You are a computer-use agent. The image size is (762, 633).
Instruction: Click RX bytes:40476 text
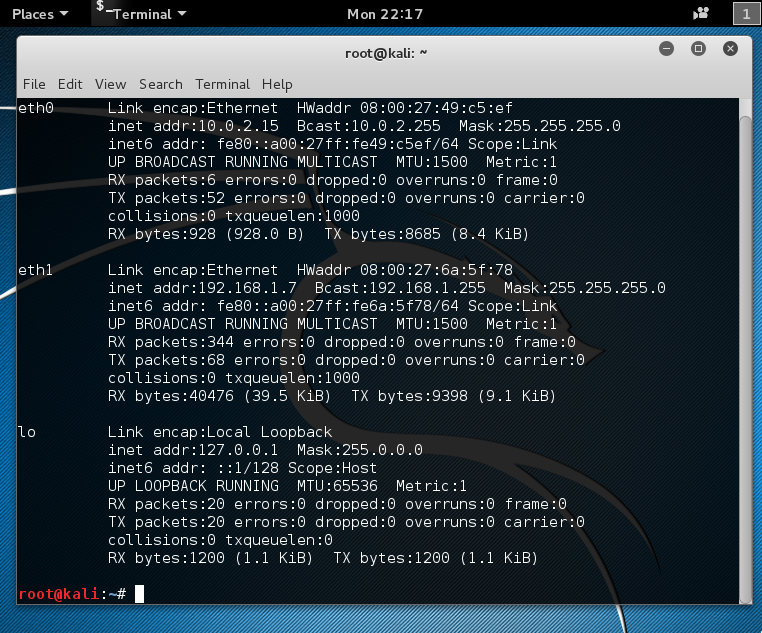171,395
